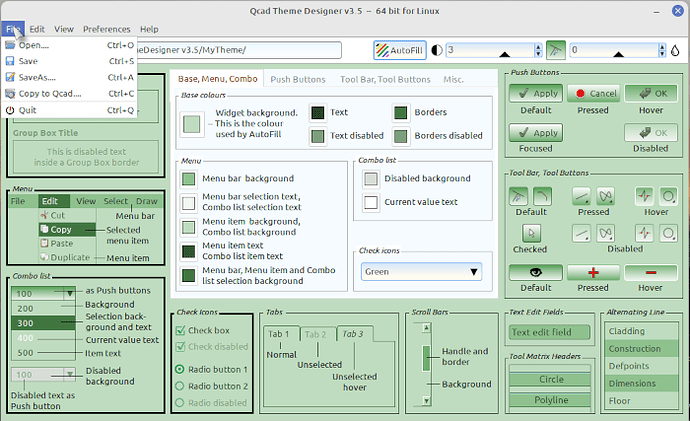Select the Checked arrow pointer tool button
Image resolution: width=690 pixels, height=421 pixels.
530,233
